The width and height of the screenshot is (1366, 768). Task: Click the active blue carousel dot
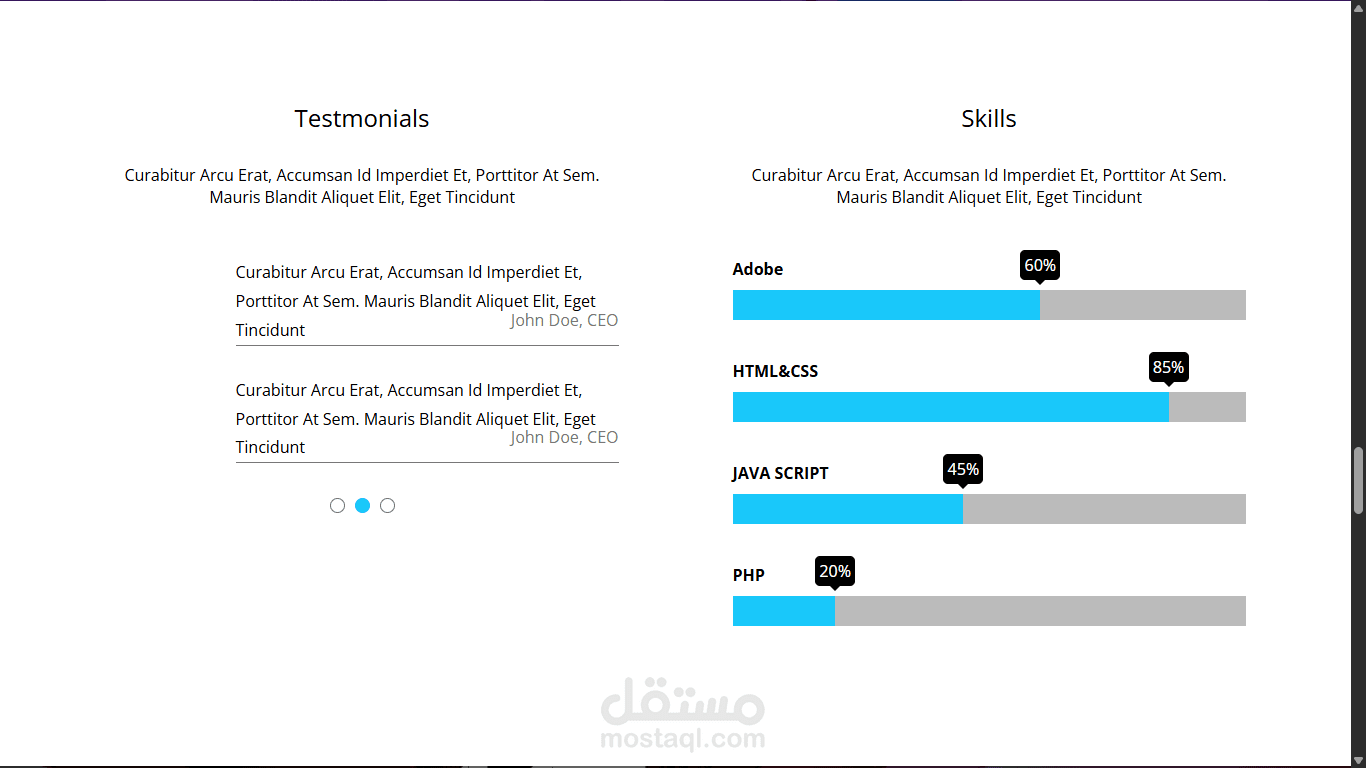coord(362,506)
